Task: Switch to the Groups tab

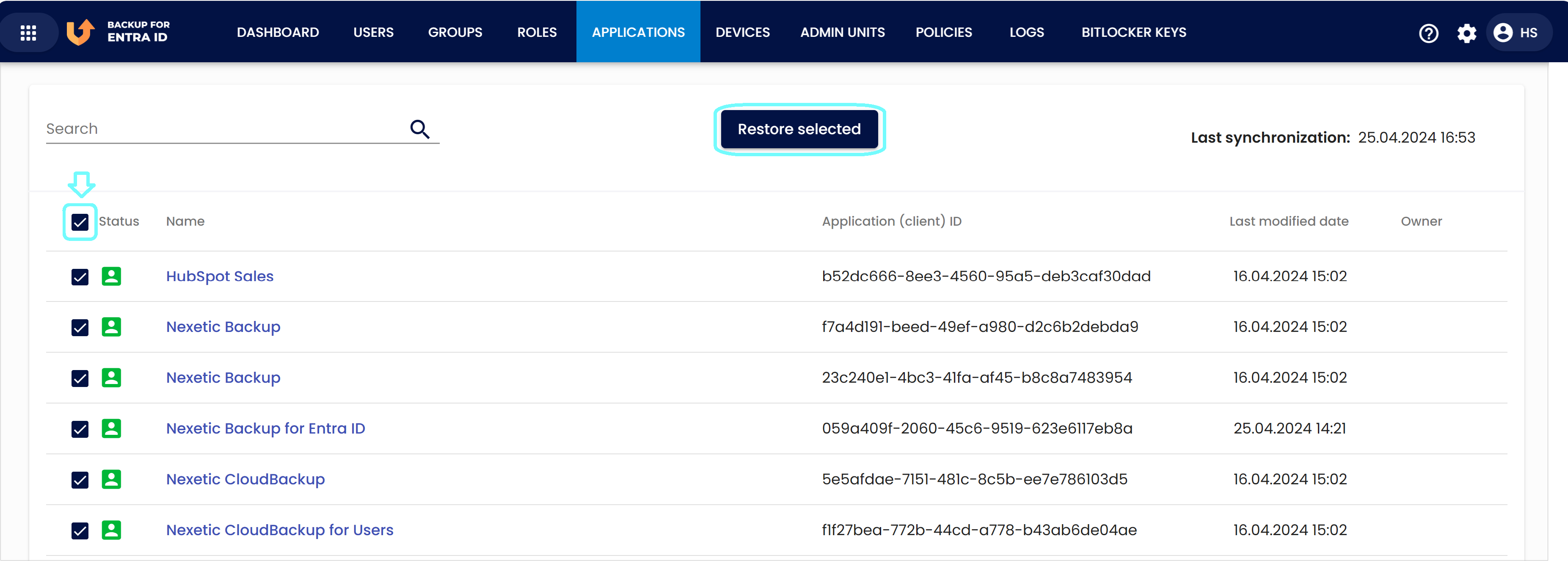Action: tap(455, 32)
